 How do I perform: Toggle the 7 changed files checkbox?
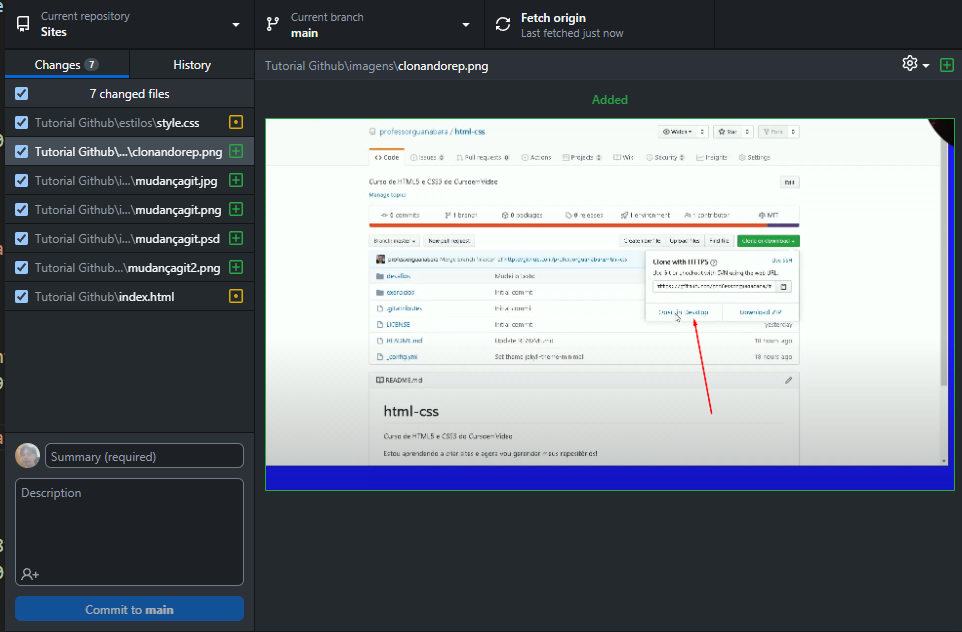click(x=21, y=93)
